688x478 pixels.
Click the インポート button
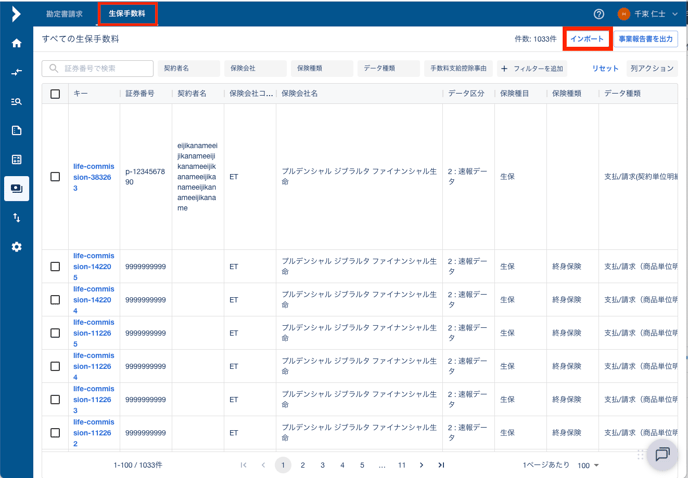coord(587,39)
